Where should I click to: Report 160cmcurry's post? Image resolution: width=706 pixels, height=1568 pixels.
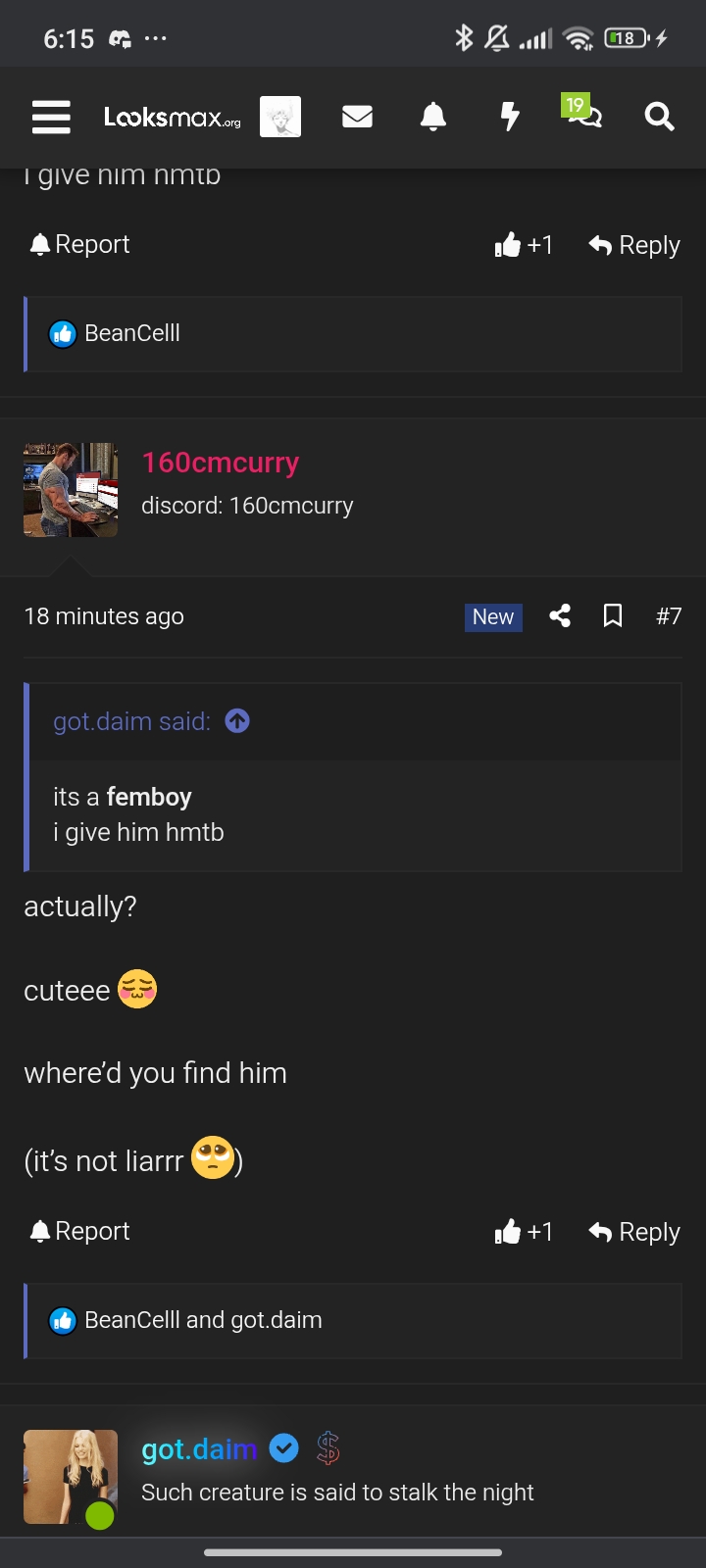tap(80, 1231)
